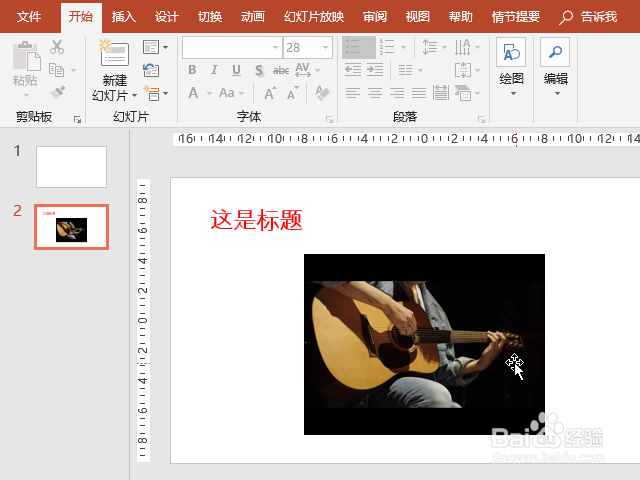Click Convert to SmartArt icon
The height and width of the screenshot is (480, 640).
coord(463,93)
